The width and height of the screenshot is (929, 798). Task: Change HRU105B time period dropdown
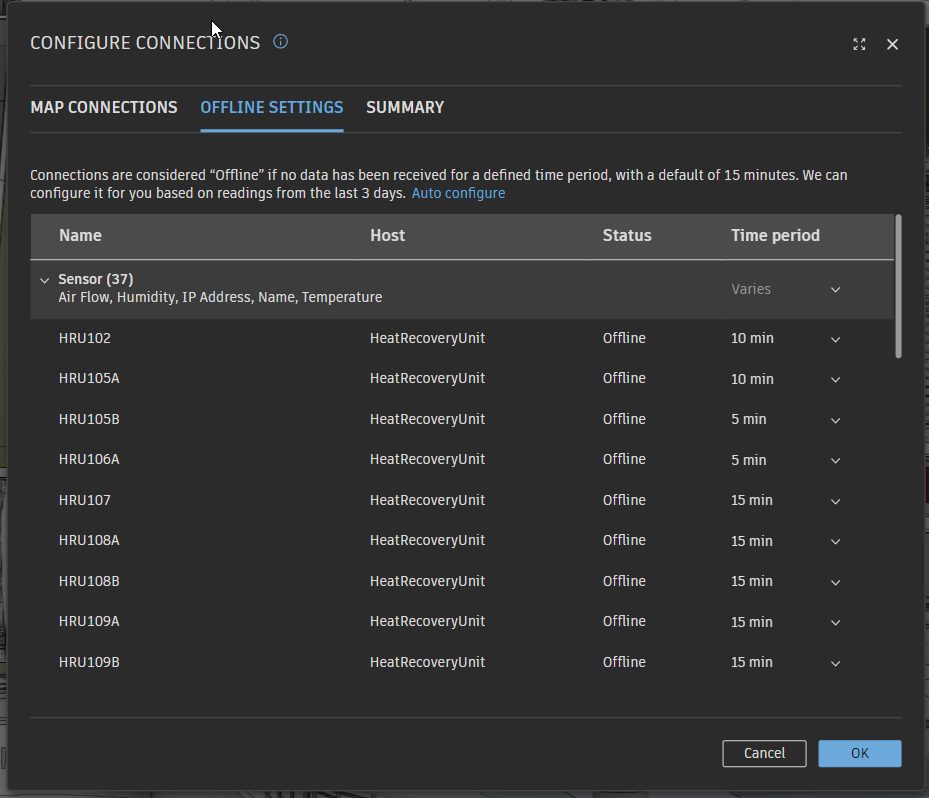point(835,420)
